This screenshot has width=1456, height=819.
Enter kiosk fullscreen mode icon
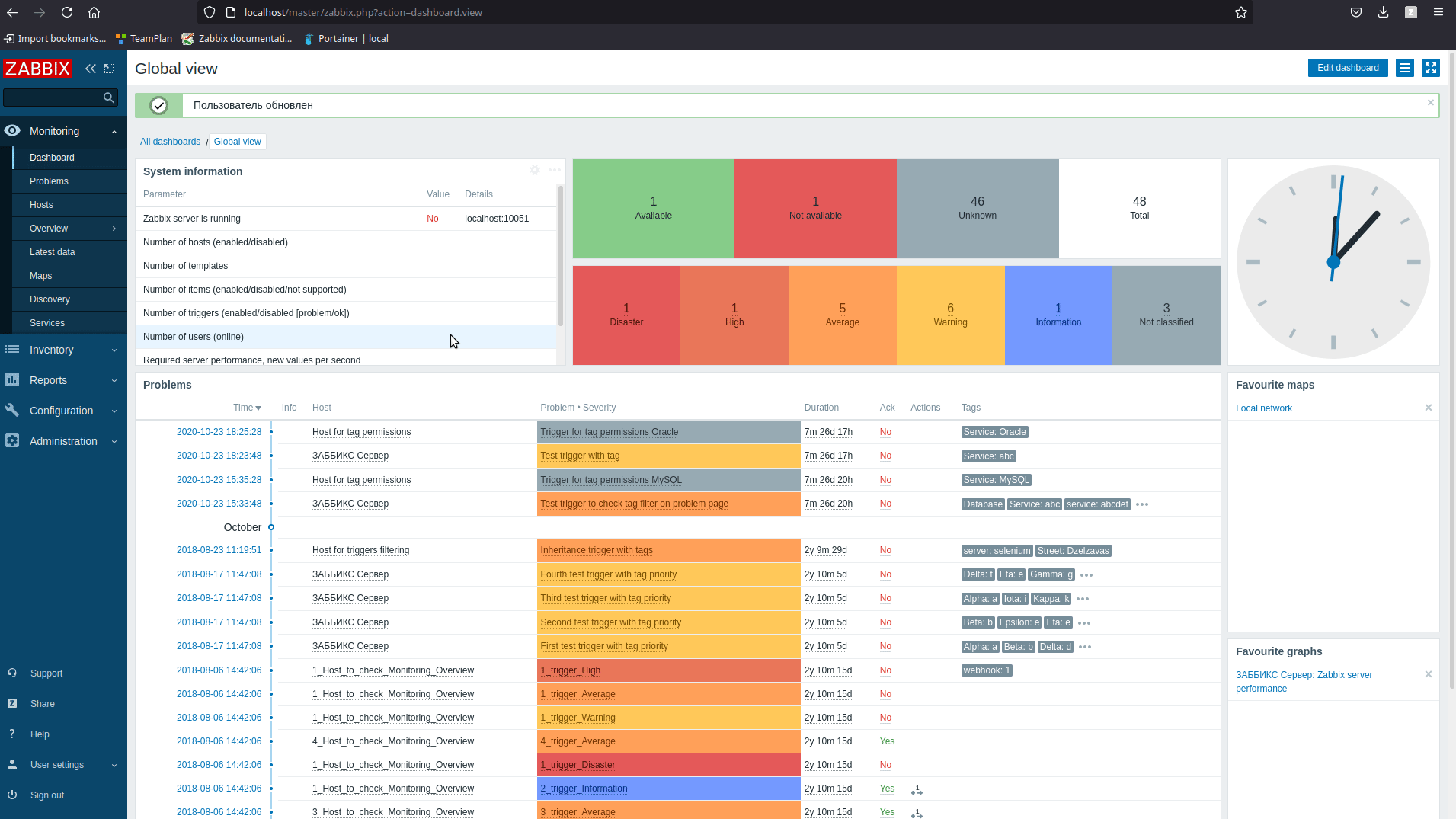[1430, 68]
